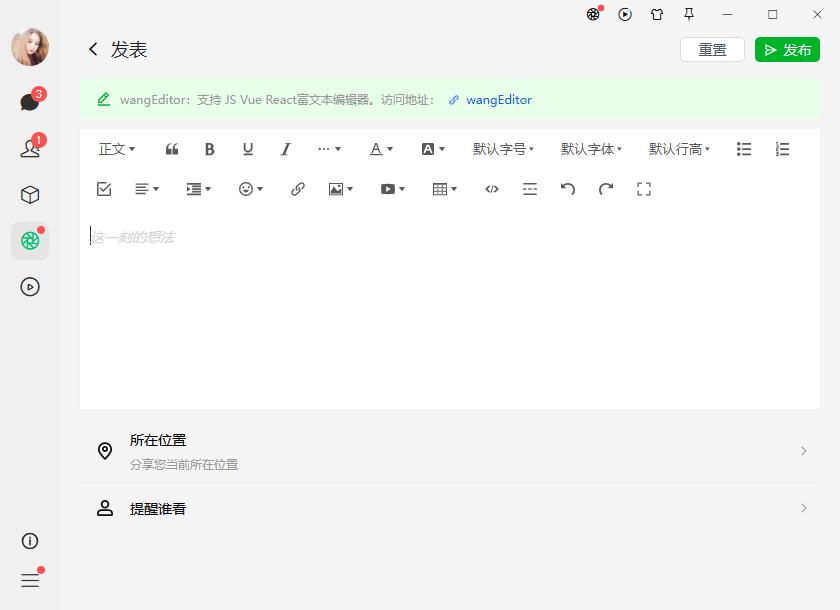Open the chat messages sidebar icon
The width and height of the screenshot is (840, 610).
[x=30, y=102]
